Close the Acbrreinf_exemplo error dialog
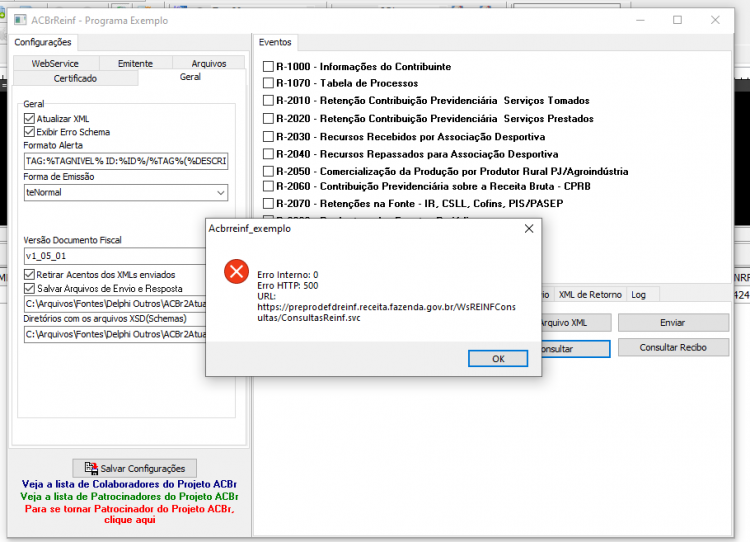 pos(529,229)
